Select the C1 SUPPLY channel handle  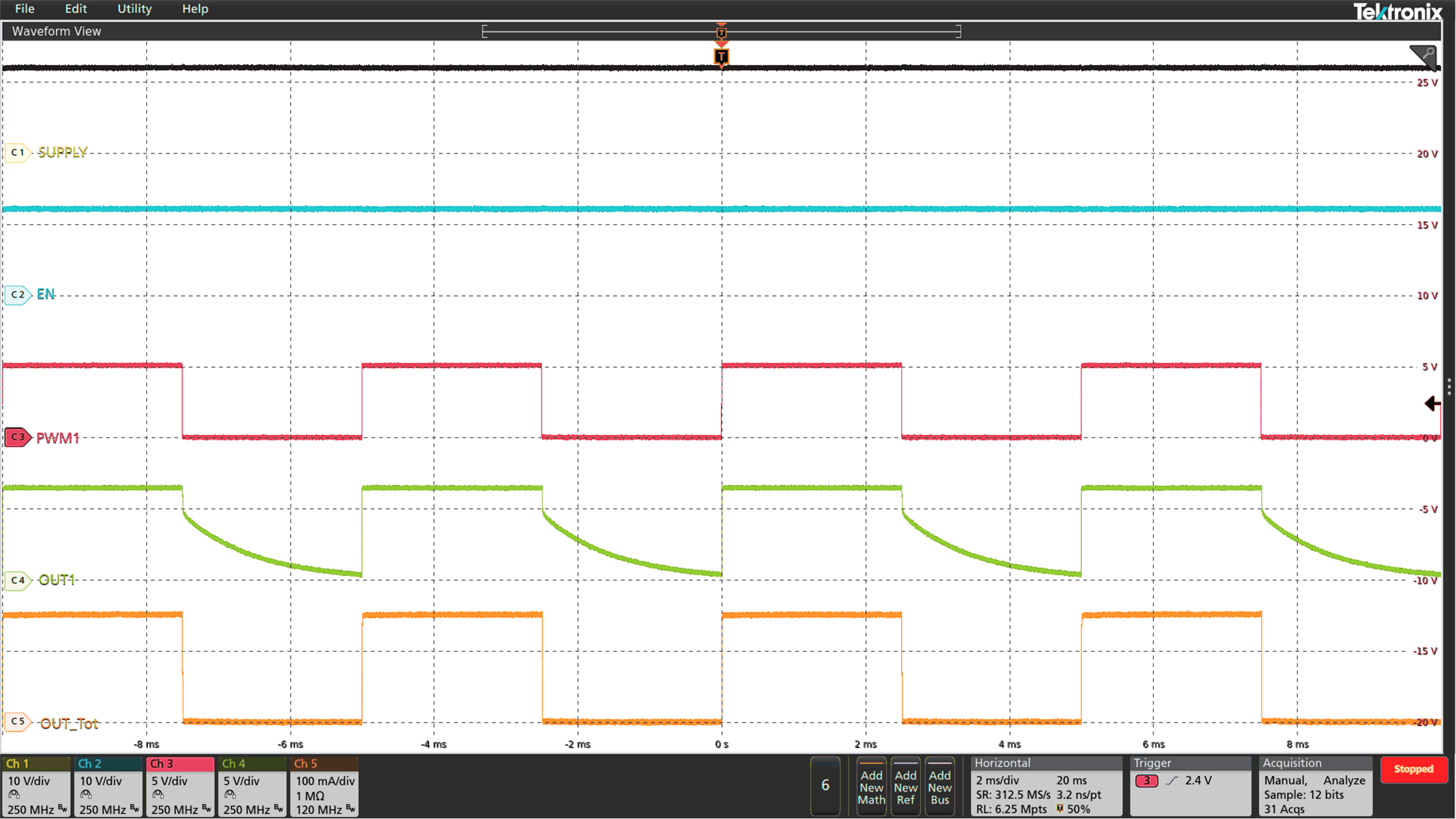(x=17, y=153)
